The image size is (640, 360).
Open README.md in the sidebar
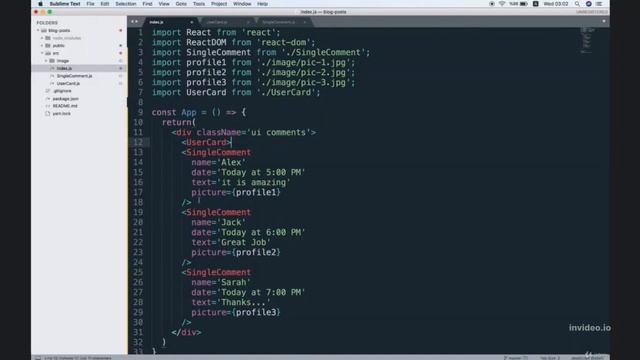(x=65, y=106)
